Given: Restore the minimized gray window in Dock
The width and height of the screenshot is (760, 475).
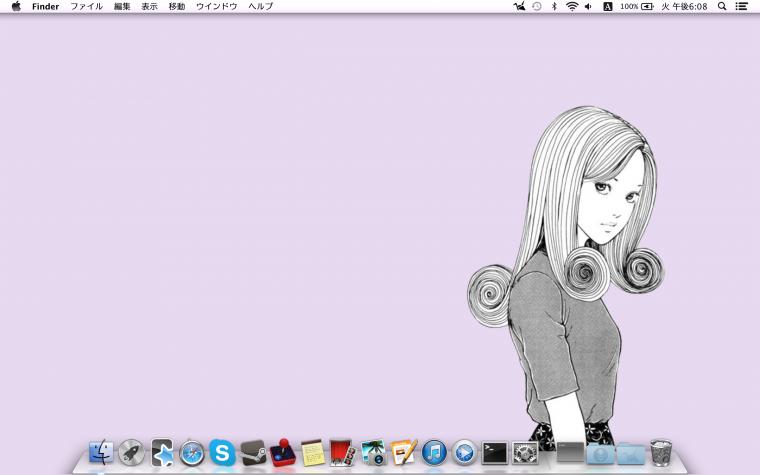Looking at the screenshot, I should click(570, 452).
